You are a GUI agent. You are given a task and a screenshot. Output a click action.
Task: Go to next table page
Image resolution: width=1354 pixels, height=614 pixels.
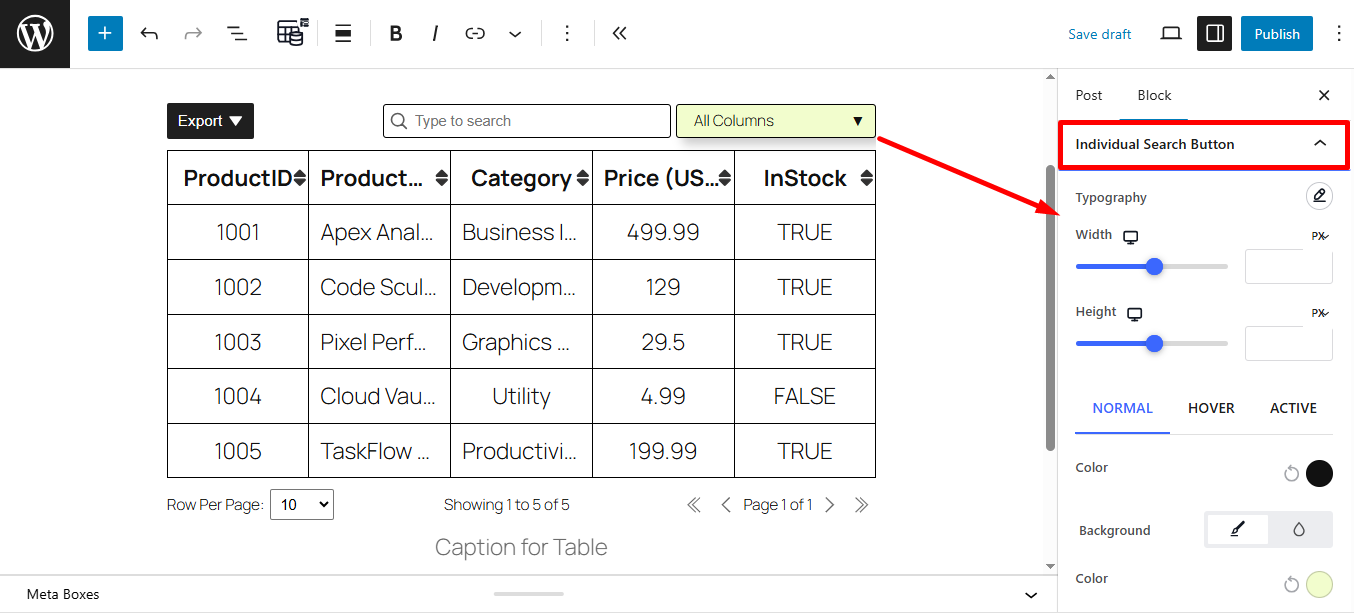coord(829,505)
